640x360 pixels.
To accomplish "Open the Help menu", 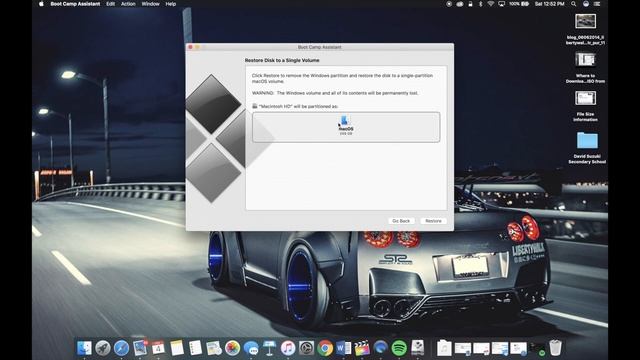I will point(171,4).
